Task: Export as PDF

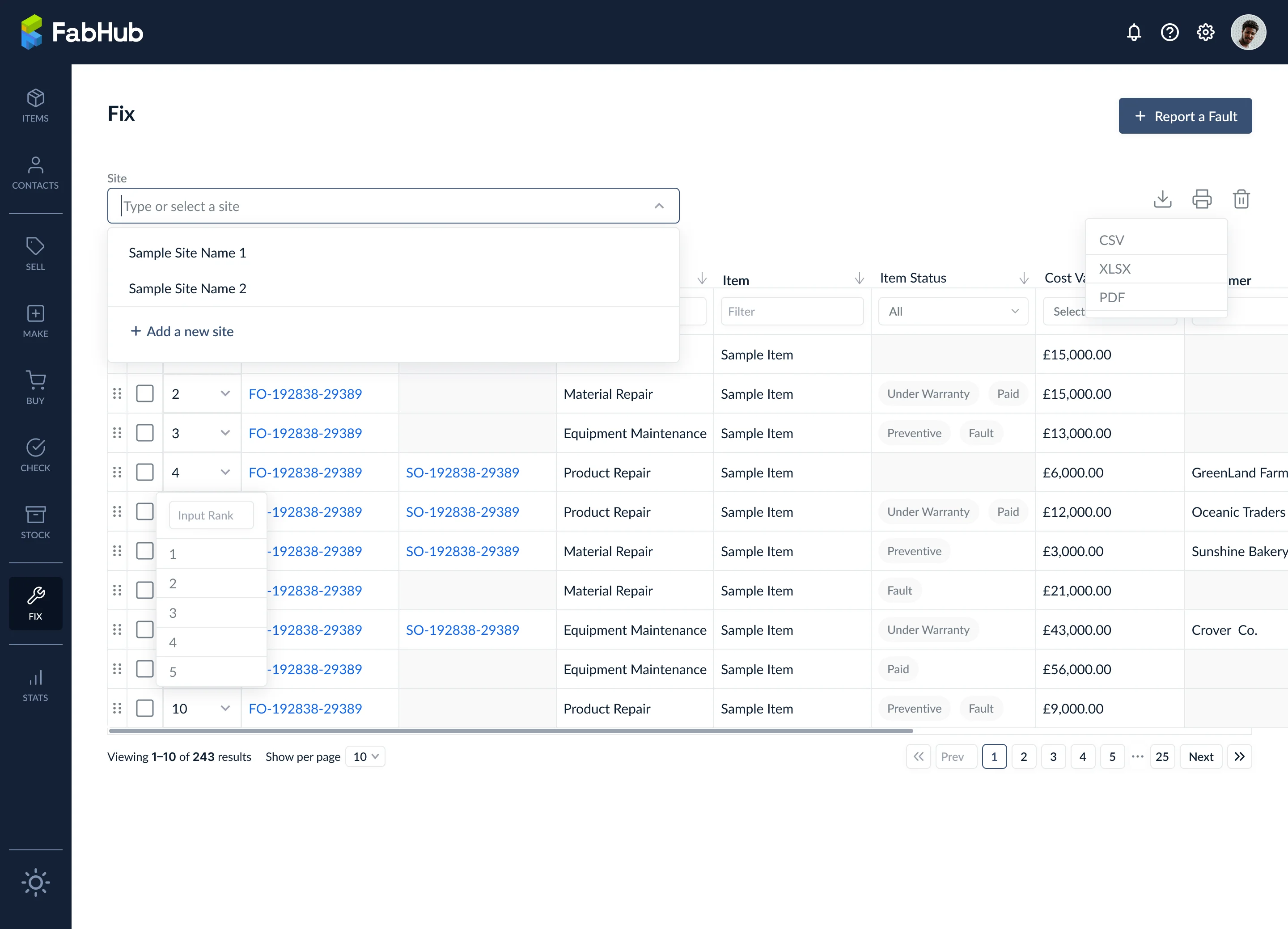Action: click(x=1156, y=297)
